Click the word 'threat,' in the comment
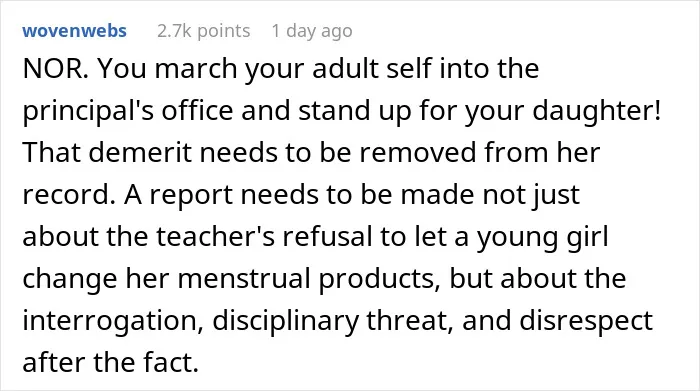 point(410,321)
